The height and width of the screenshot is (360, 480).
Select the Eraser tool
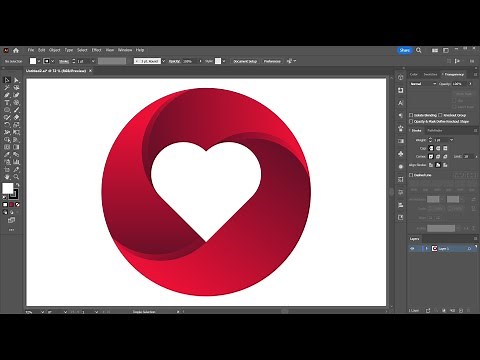tap(16, 117)
